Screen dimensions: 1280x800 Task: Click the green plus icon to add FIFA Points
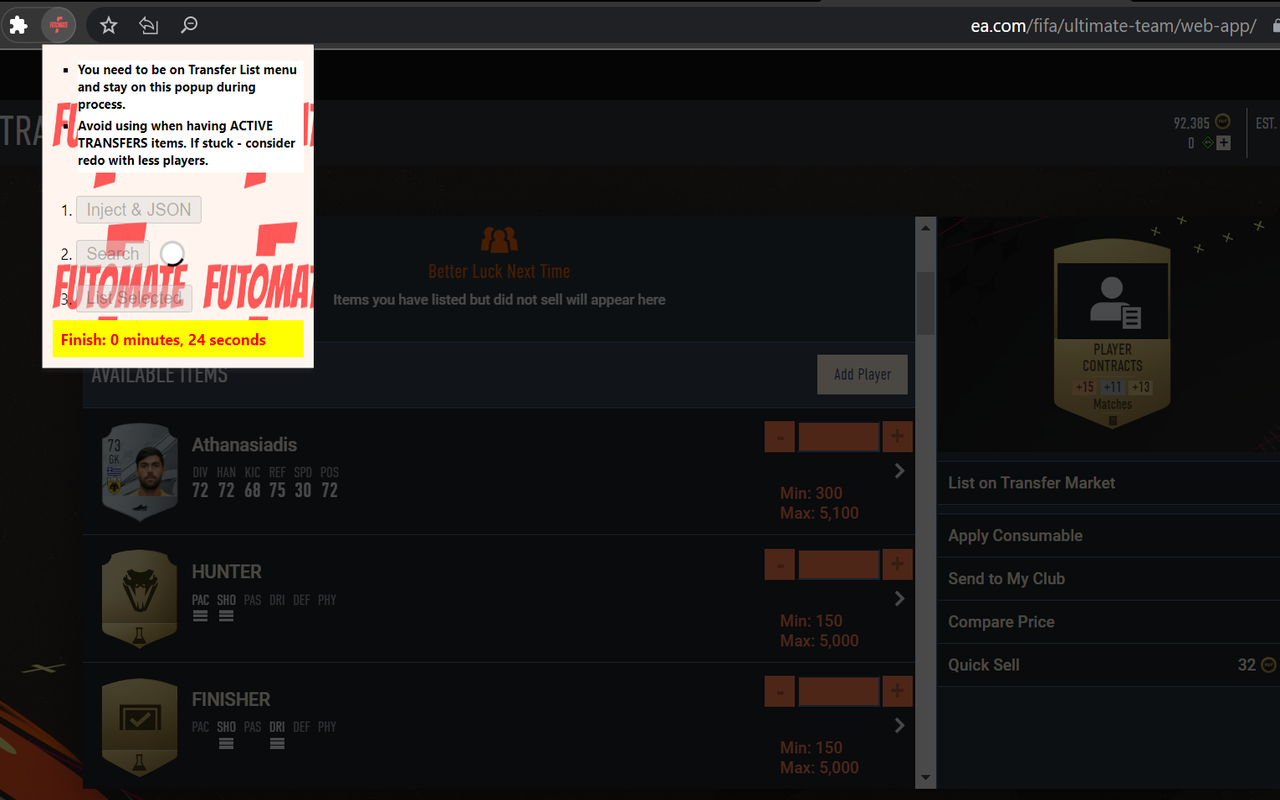(x=1223, y=143)
